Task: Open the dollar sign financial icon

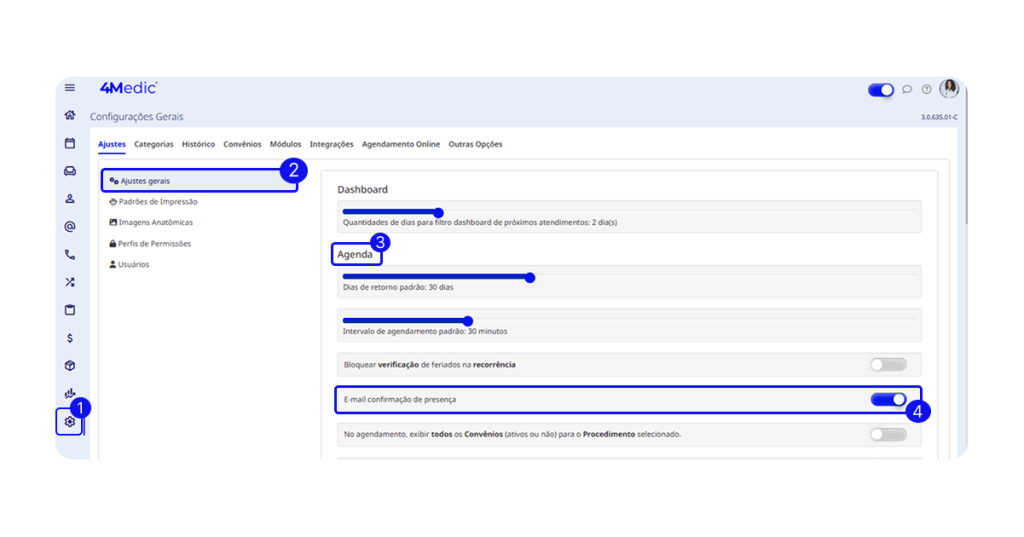Action: pyautogui.click(x=70, y=338)
